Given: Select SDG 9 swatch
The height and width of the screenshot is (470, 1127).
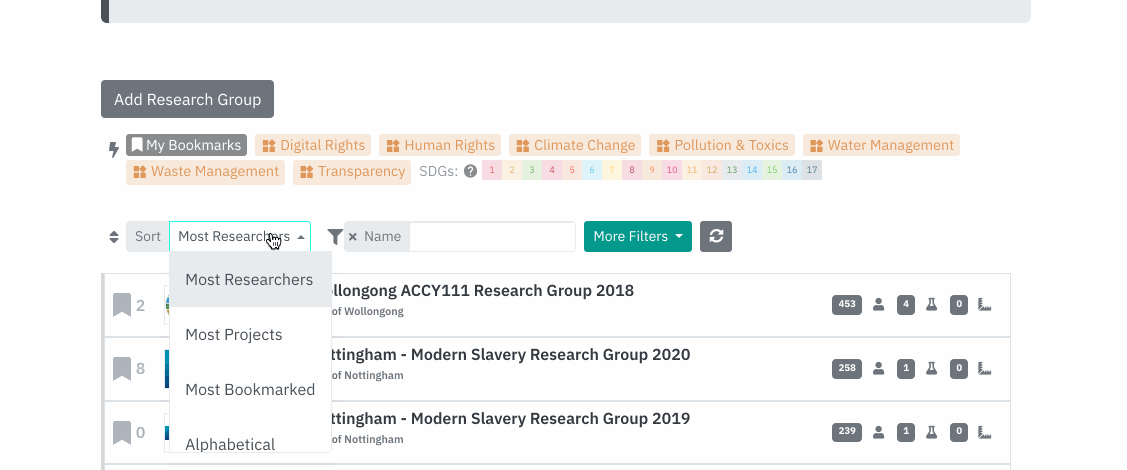Looking at the screenshot, I should [652, 170].
